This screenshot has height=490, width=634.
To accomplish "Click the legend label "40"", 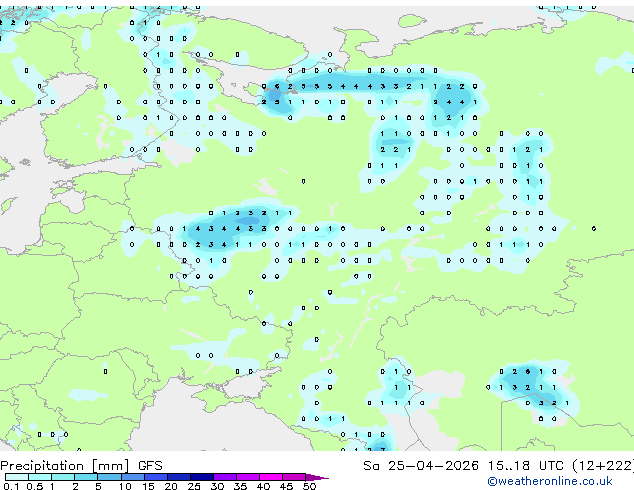I will (x=263, y=486).
